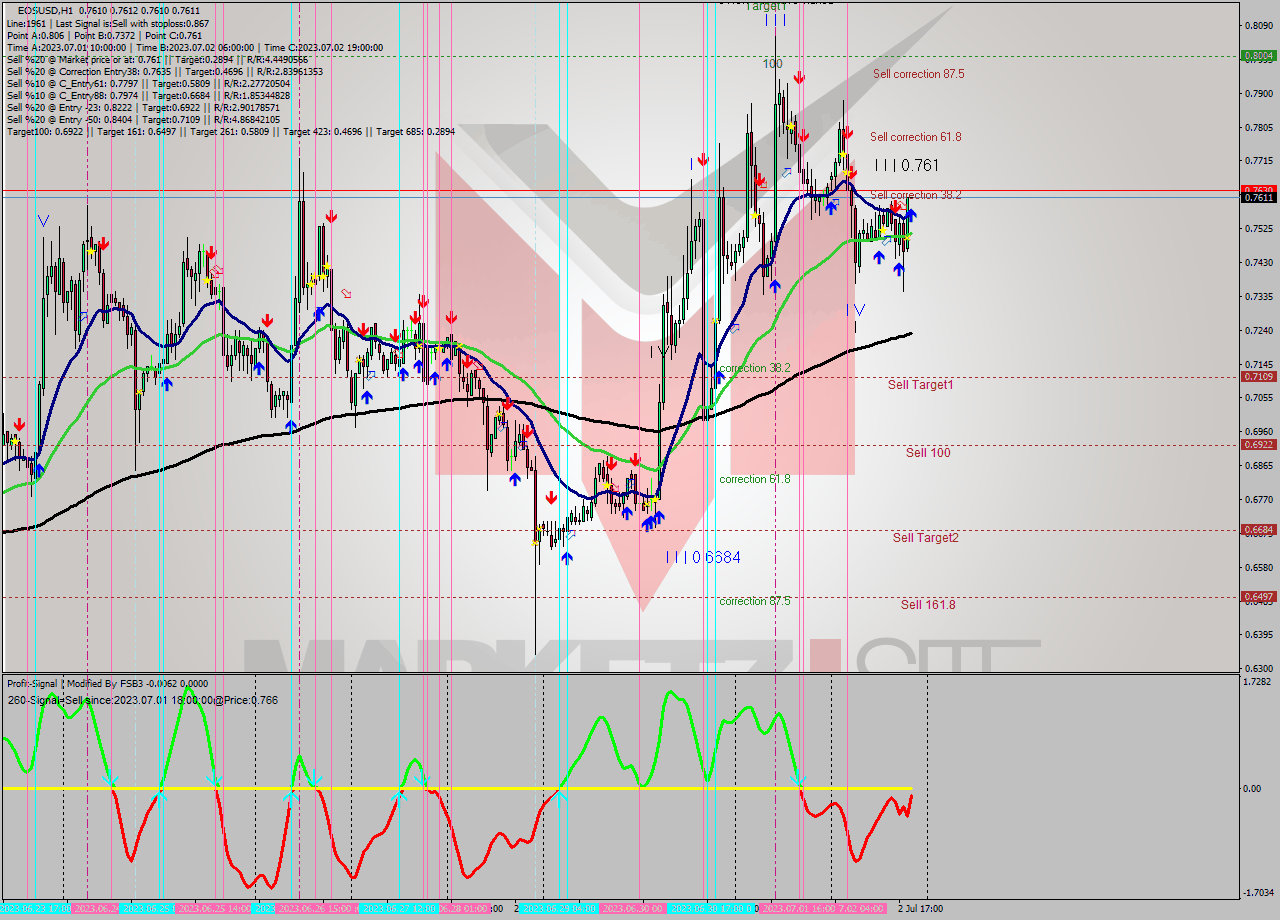Screen dimensions: 1280x920
Task: Click the 'Sell Target1' label
Action: tap(921, 384)
